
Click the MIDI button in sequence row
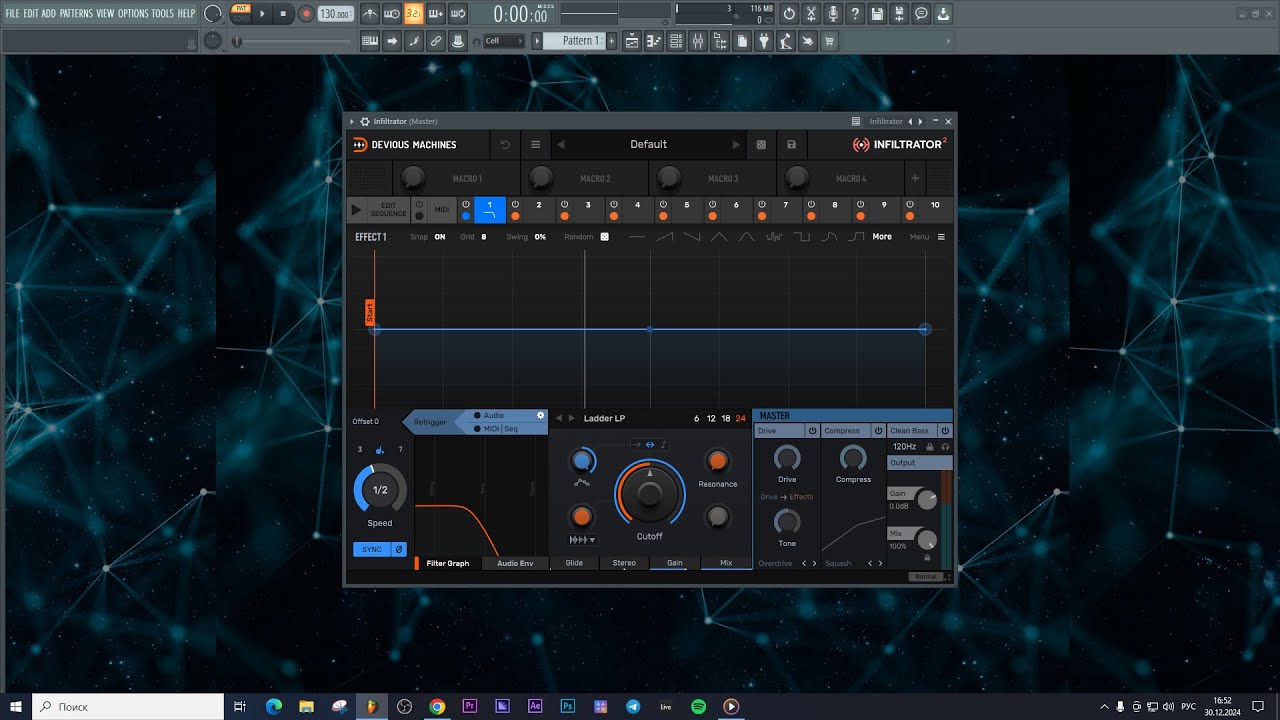(x=442, y=210)
